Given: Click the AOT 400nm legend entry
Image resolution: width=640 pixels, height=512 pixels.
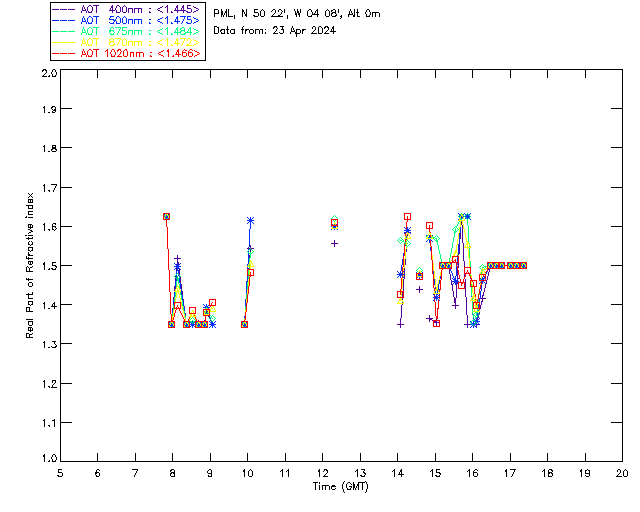Looking at the screenshot, I should coord(127,9).
